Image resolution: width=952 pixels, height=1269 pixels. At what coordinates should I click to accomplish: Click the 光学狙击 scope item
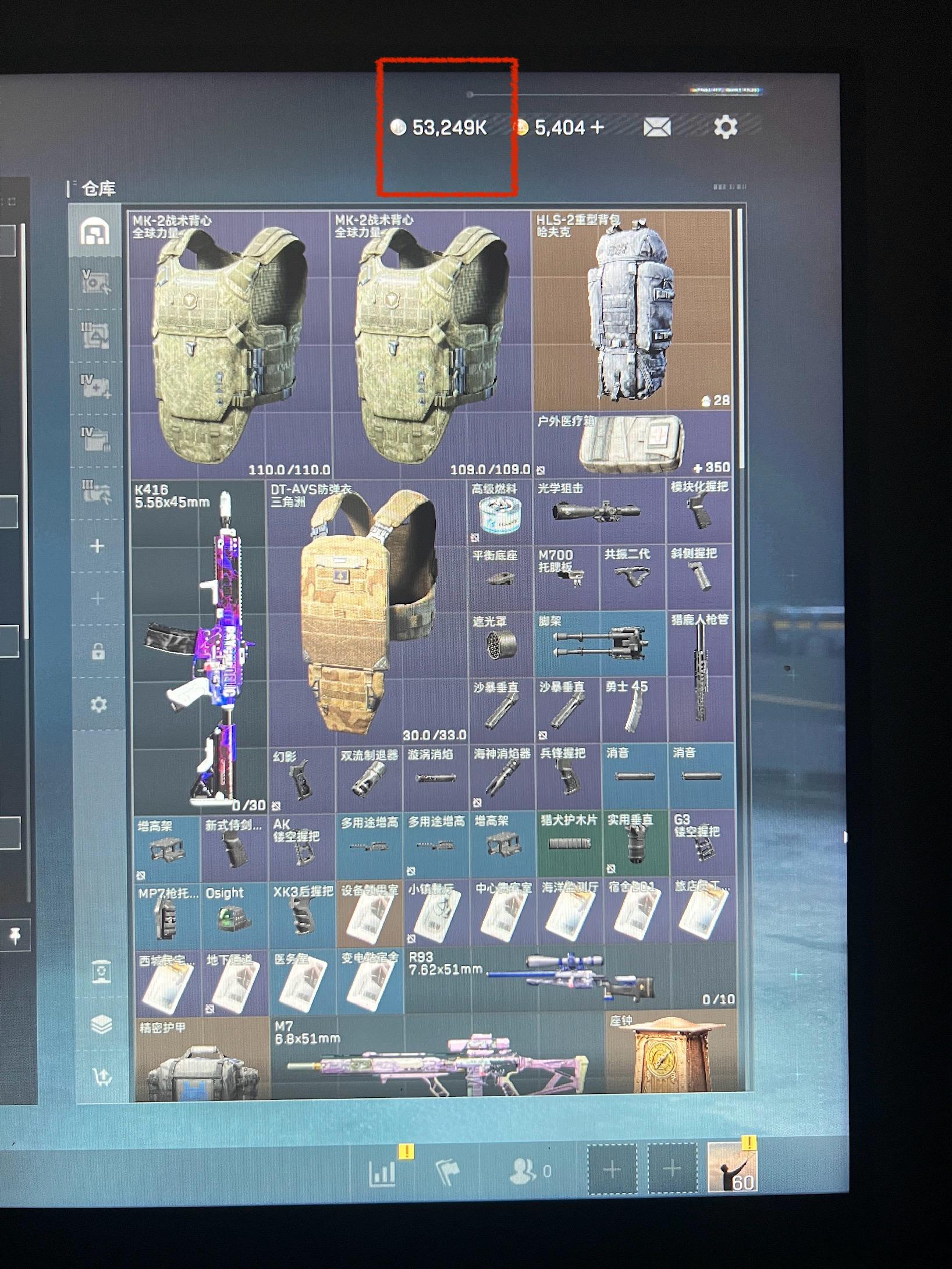point(599,513)
